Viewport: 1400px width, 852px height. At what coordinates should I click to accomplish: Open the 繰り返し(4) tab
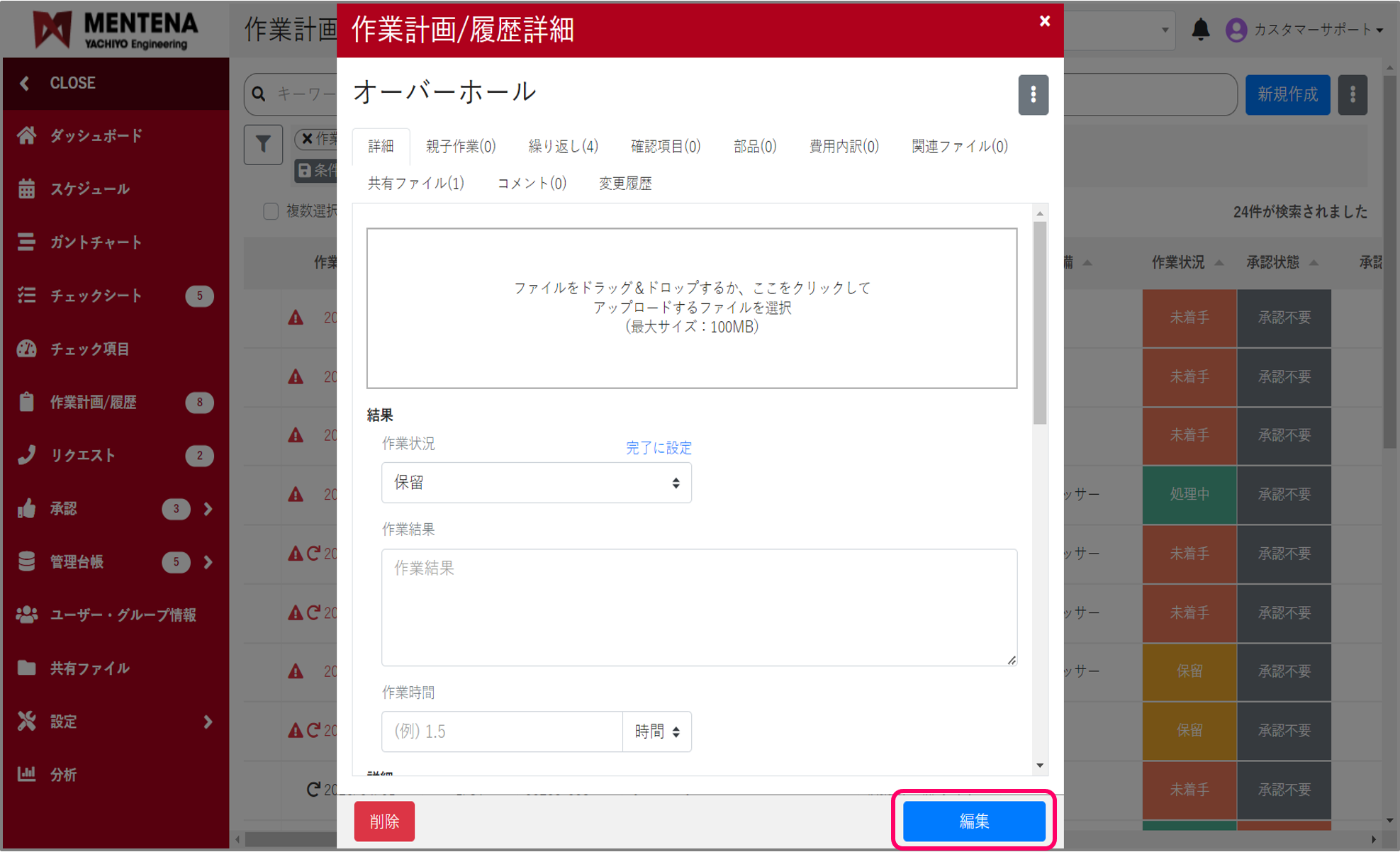point(563,146)
